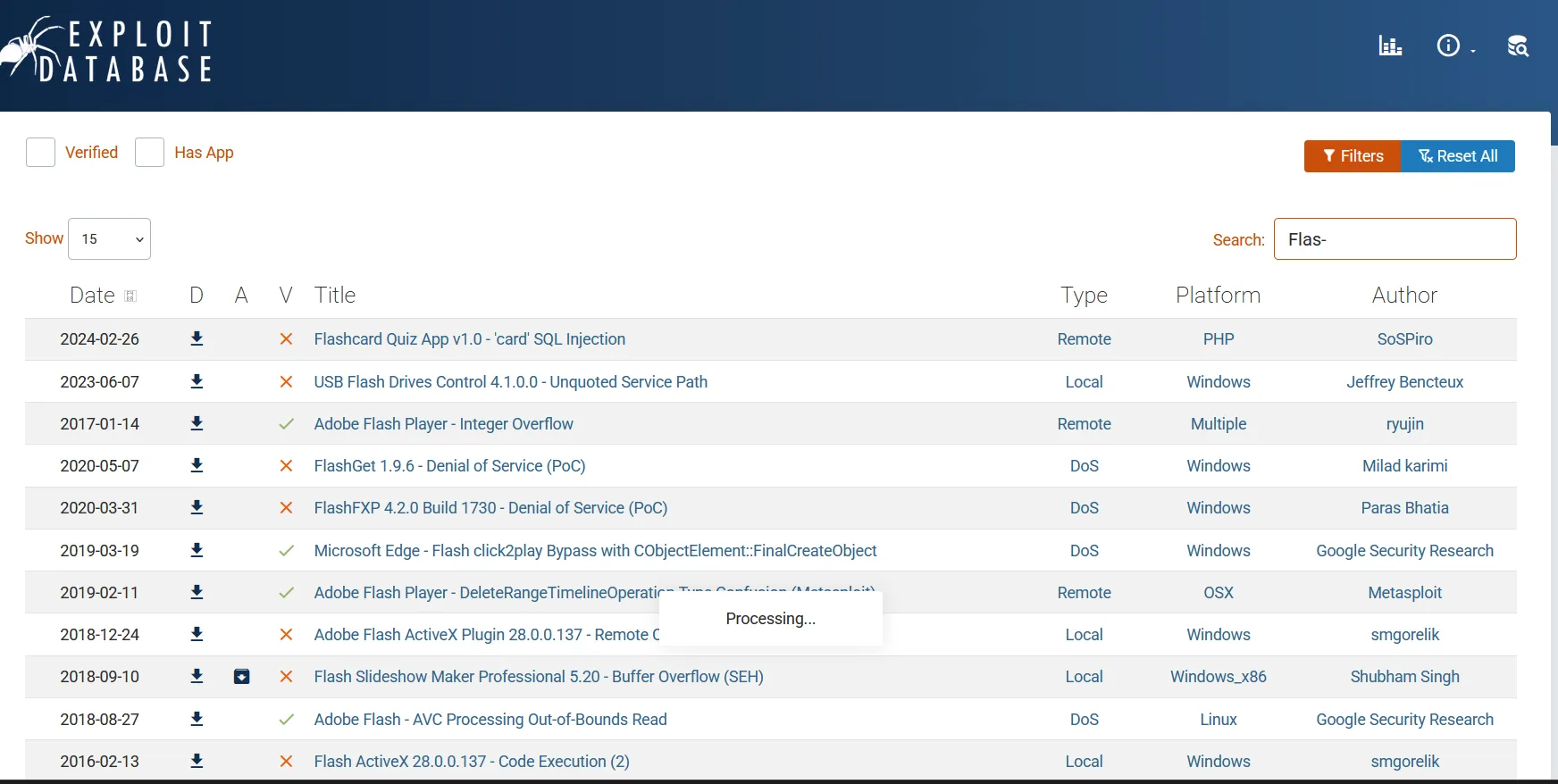Filter by Multiple platform link
This screenshot has width=1558, height=784.
coord(1219,424)
